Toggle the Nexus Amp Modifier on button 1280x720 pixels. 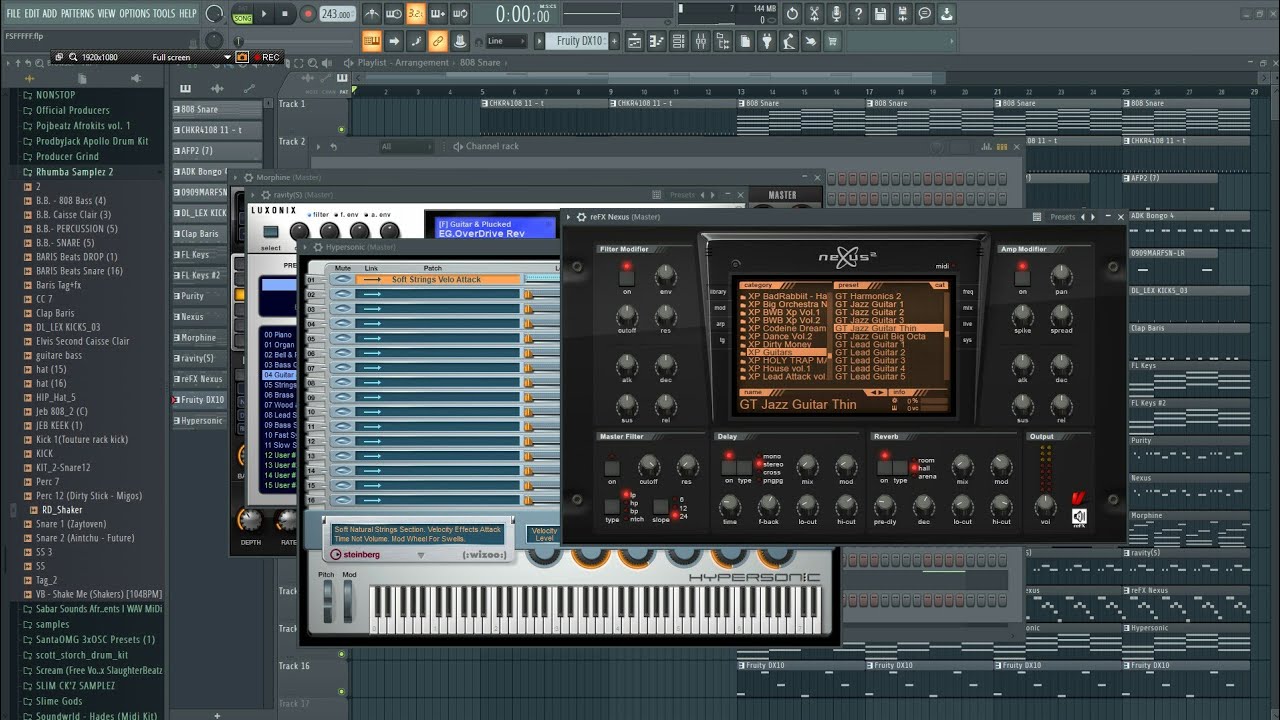(x=1022, y=278)
